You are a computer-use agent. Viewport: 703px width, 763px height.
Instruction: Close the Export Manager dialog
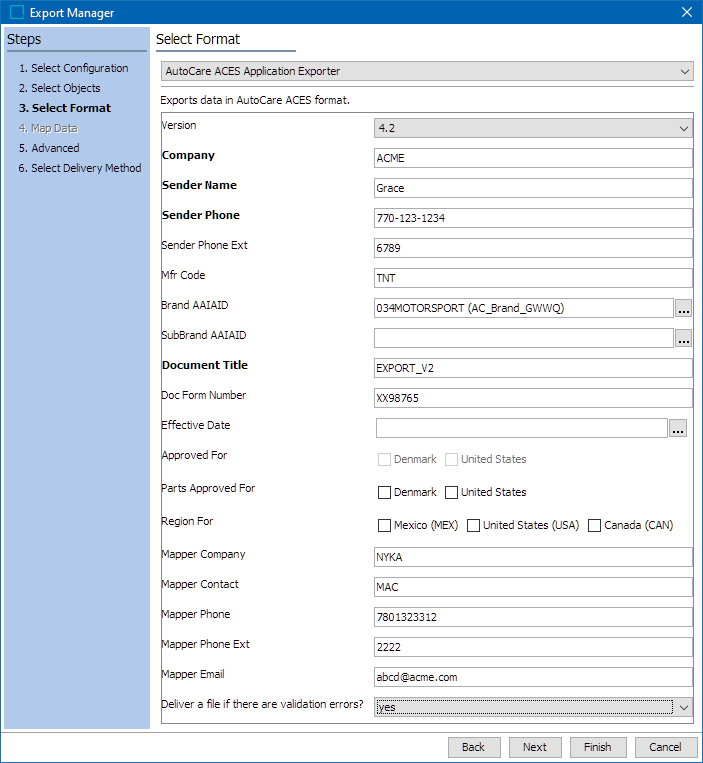686,12
